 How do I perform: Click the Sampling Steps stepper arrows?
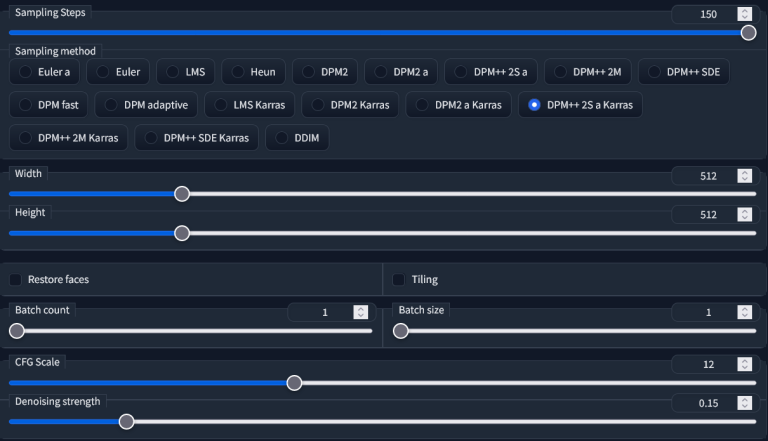[744, 14]
